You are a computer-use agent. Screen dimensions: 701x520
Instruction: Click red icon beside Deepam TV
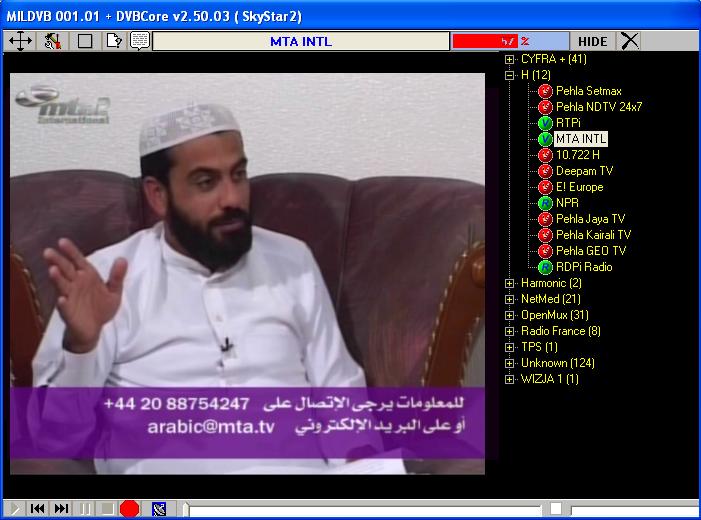545,171
